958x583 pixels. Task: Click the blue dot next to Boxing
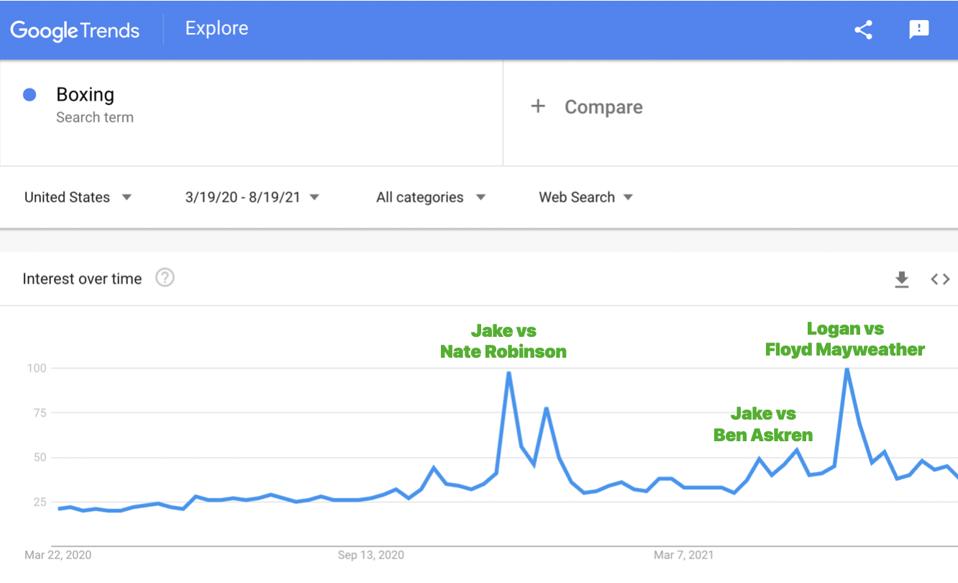(x=30, y=95)
